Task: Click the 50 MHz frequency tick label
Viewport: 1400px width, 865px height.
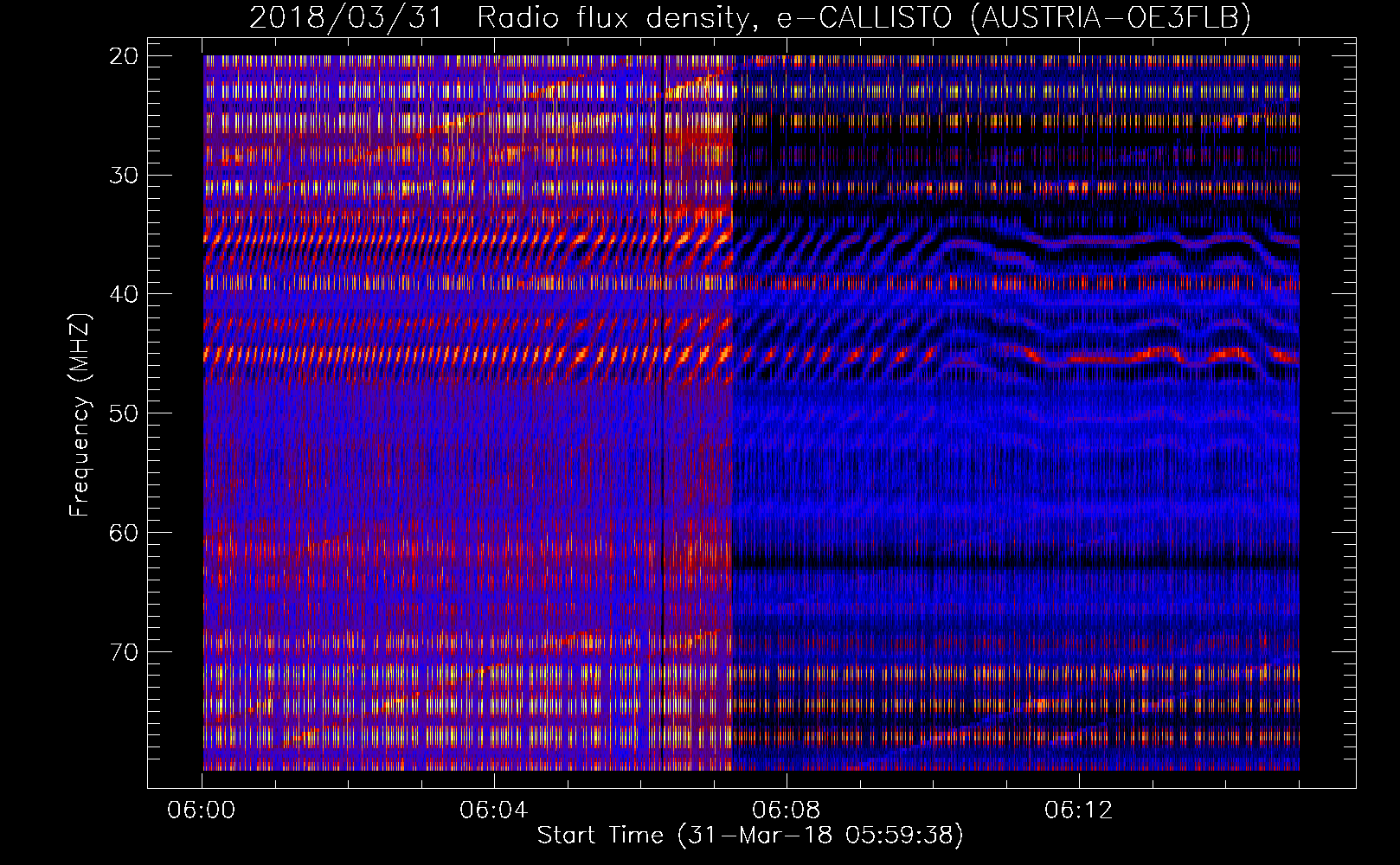Action: (x=124, y=413)
